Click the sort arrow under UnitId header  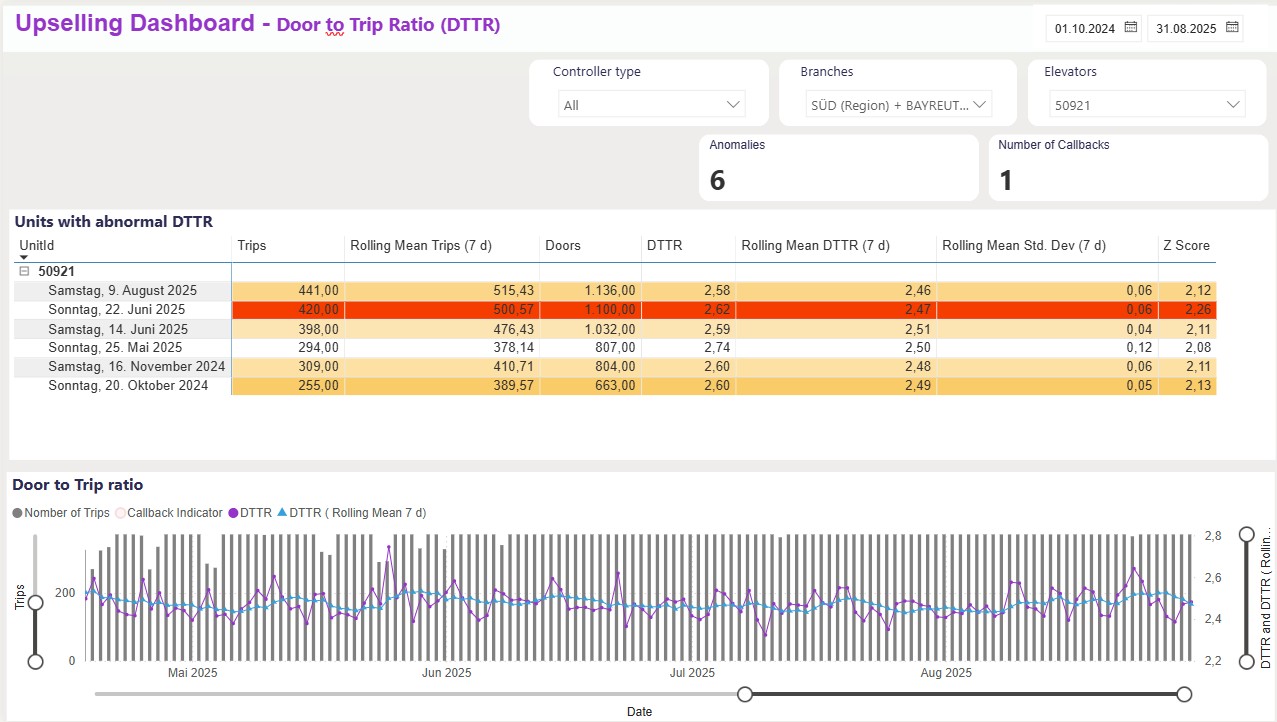click(x=24, y=257)
